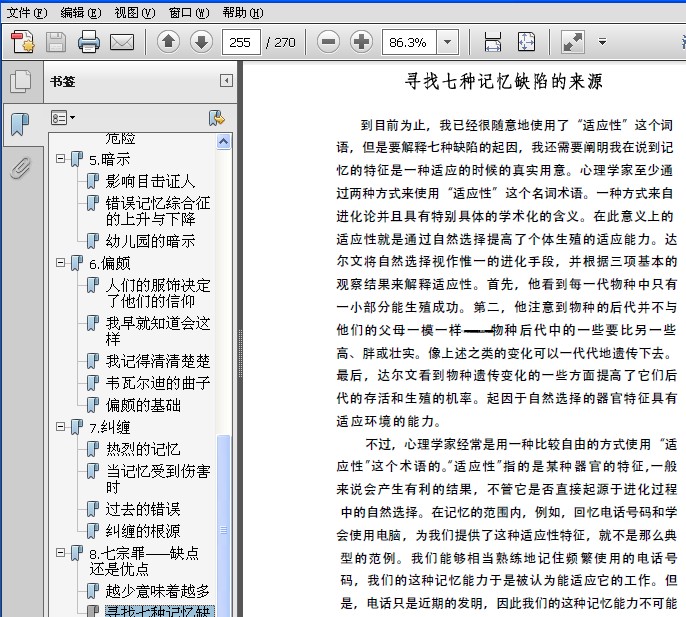Open the Attachments paperclip panel
This screenshot has height=617, width=686.
coord(21,168)
